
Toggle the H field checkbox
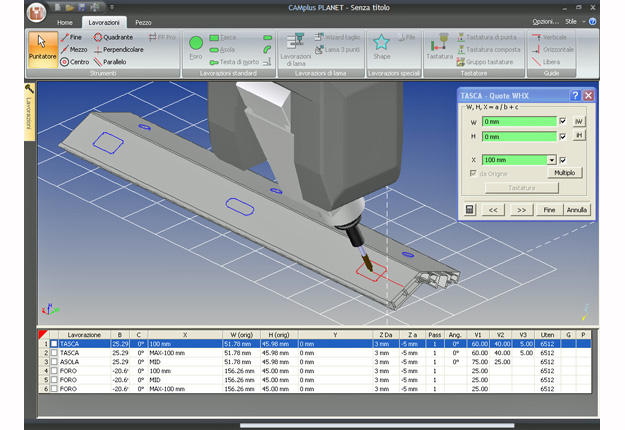(x=563, y=136)
